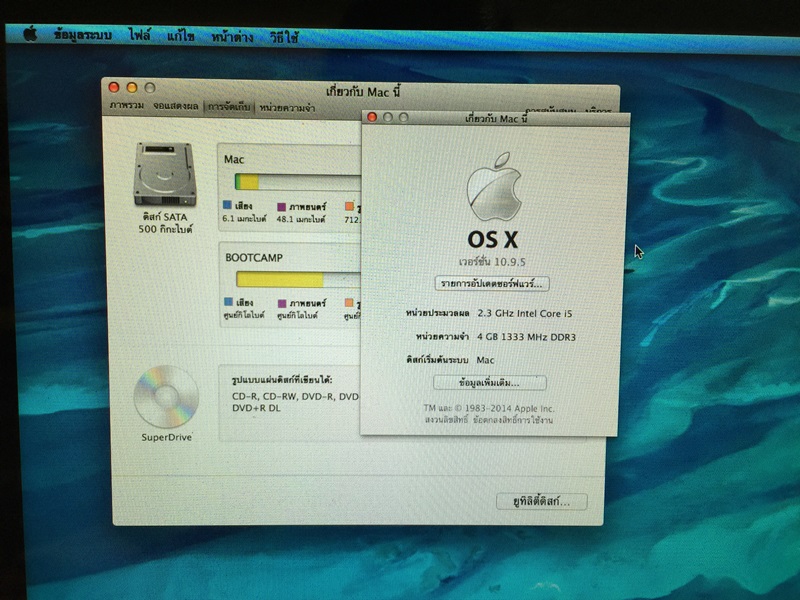Image resolution: width=800 pixels, height=600 pixels.
Task: Click the BOOTCAMP volume name
Action: pos(254,258)
